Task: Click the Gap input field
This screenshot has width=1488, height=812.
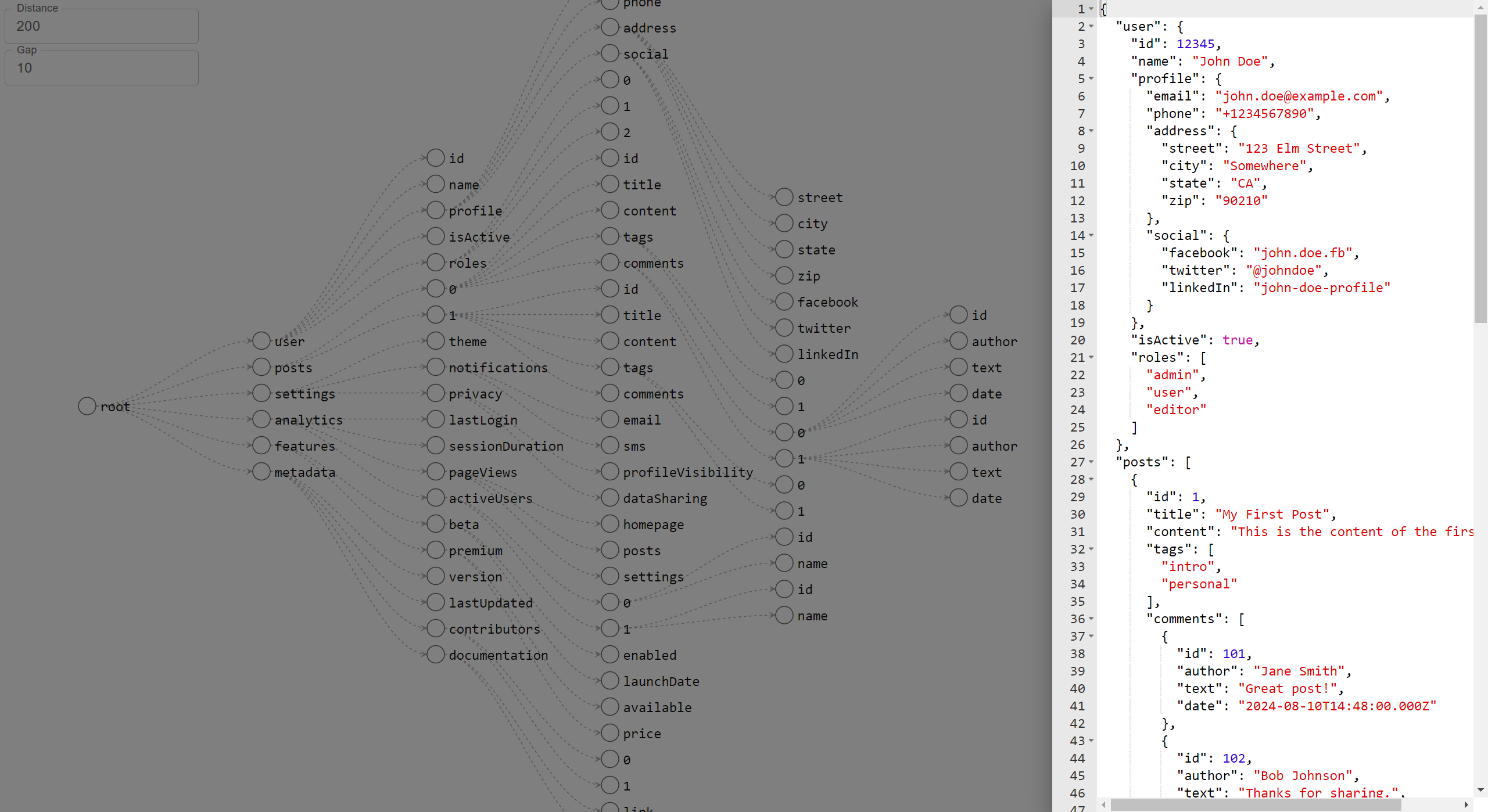Action: (101, 67)
